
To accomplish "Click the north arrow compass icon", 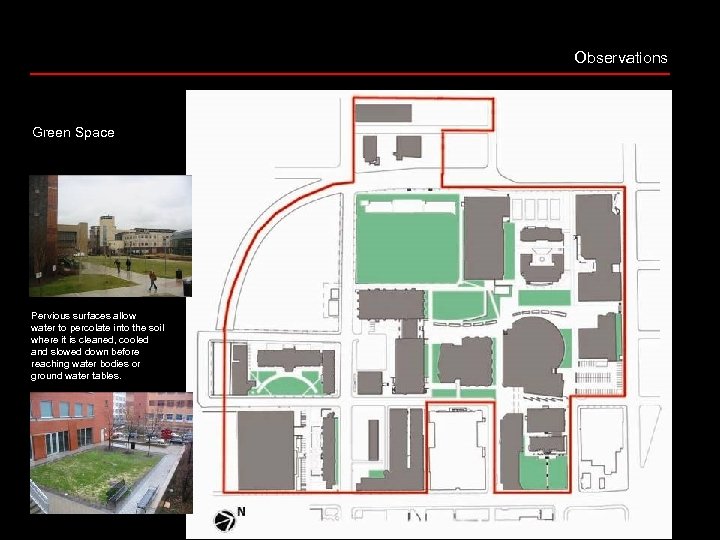I will coord(225,521).
